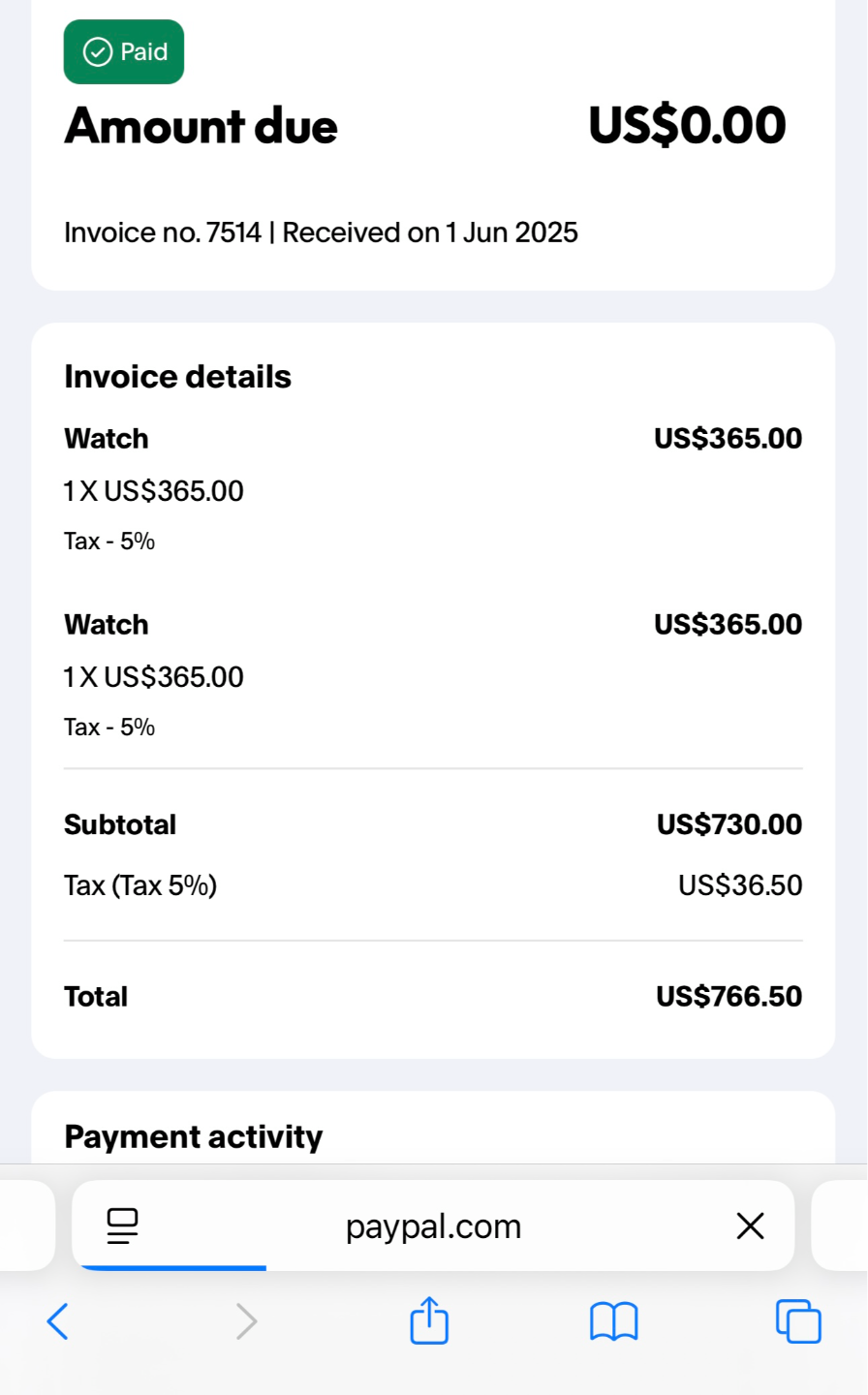Screen dimensions: 868x1395
Task: Tap the paypal.com address field
Action: (x=433, y=1226)
